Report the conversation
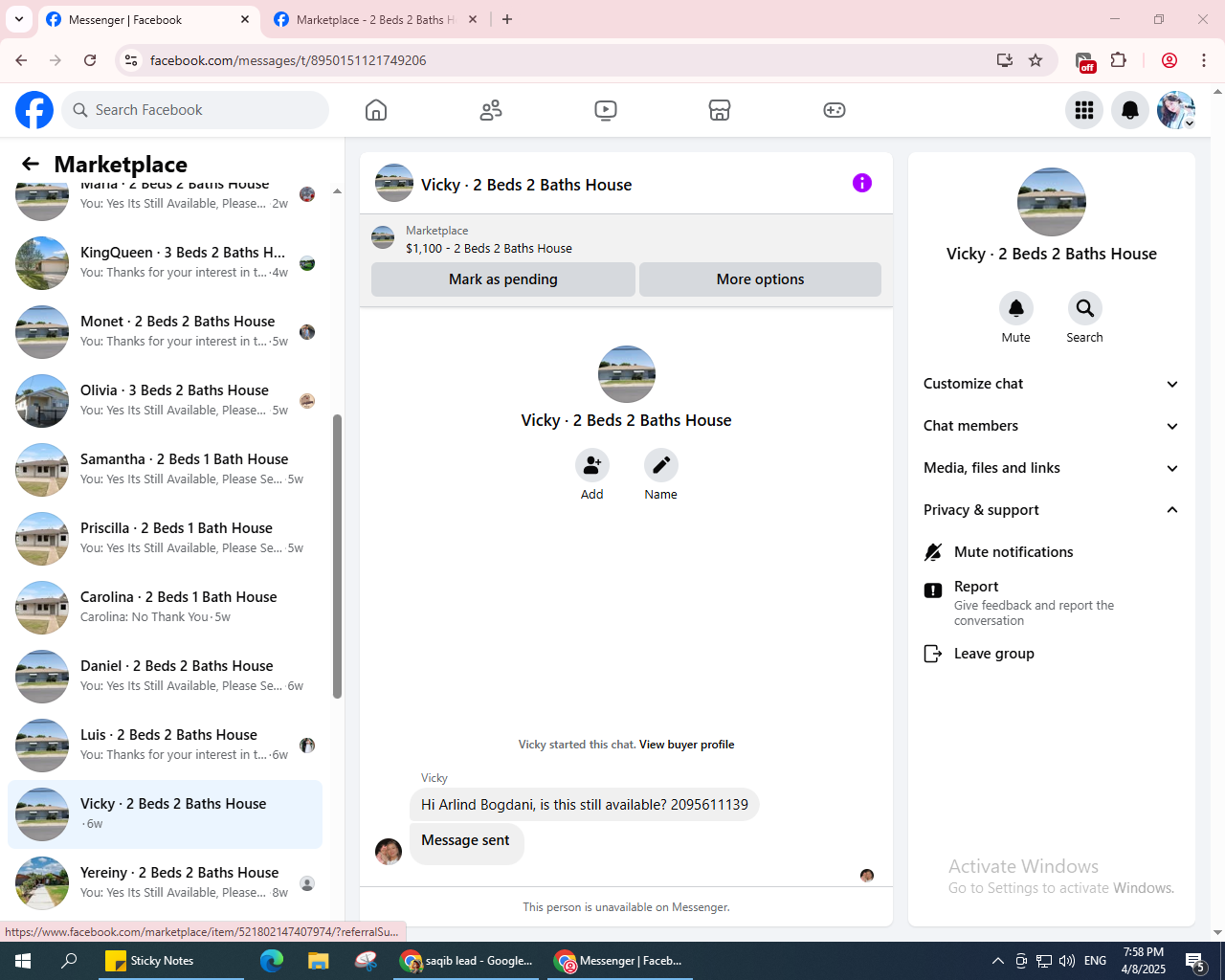1225x980 pixels. tap(1051, 602)
